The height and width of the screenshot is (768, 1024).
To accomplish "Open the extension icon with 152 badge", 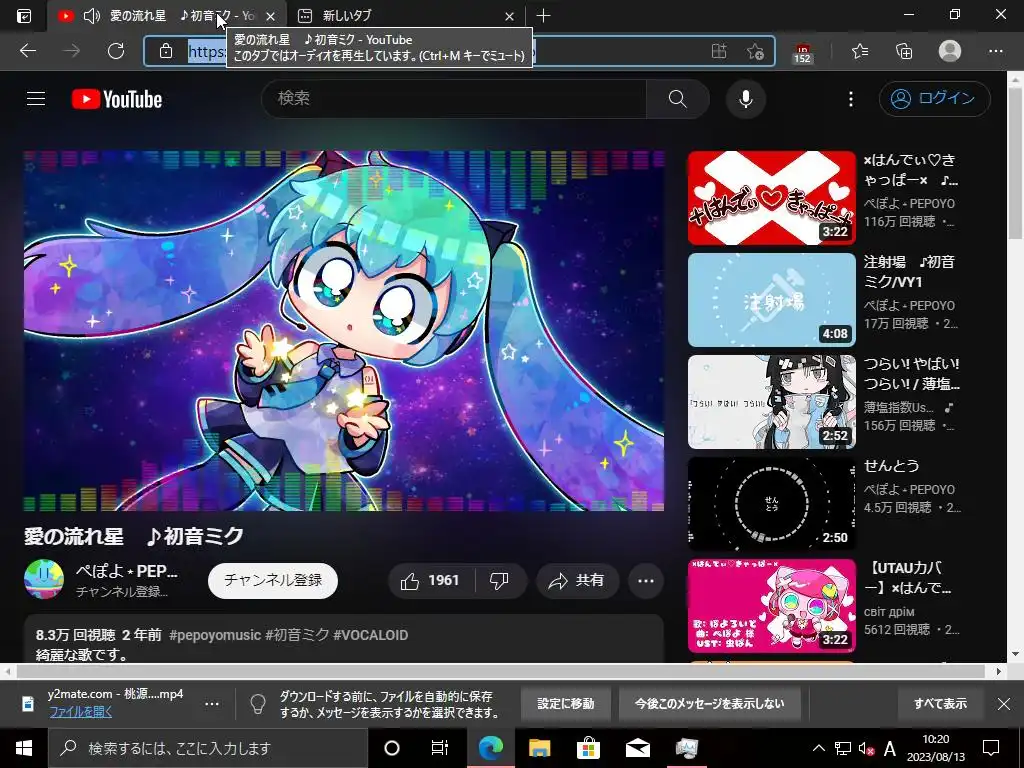I will [x=802, y=52].
